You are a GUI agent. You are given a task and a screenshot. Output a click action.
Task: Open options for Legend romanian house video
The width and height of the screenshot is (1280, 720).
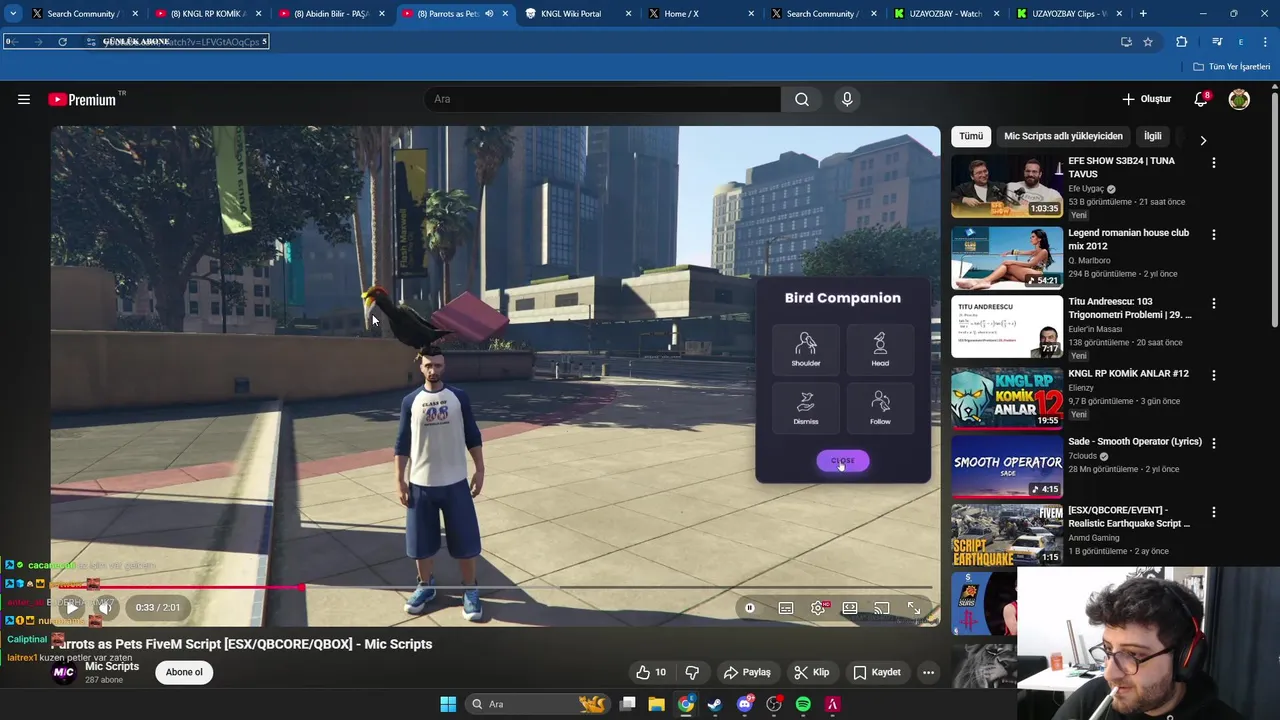pos(1214,234)
